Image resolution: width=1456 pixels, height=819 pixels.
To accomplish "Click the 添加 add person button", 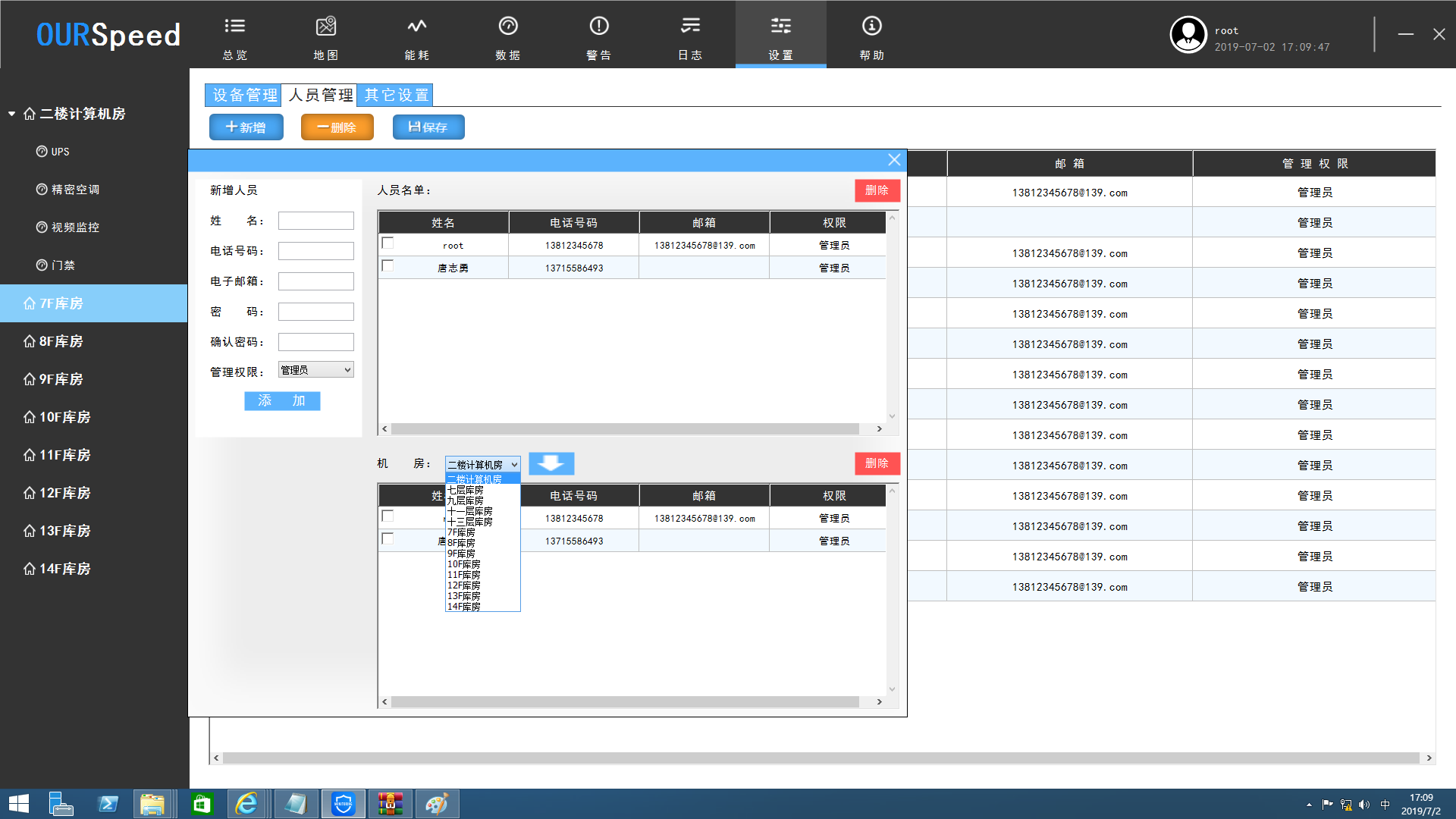I will (x=282, y=400).
